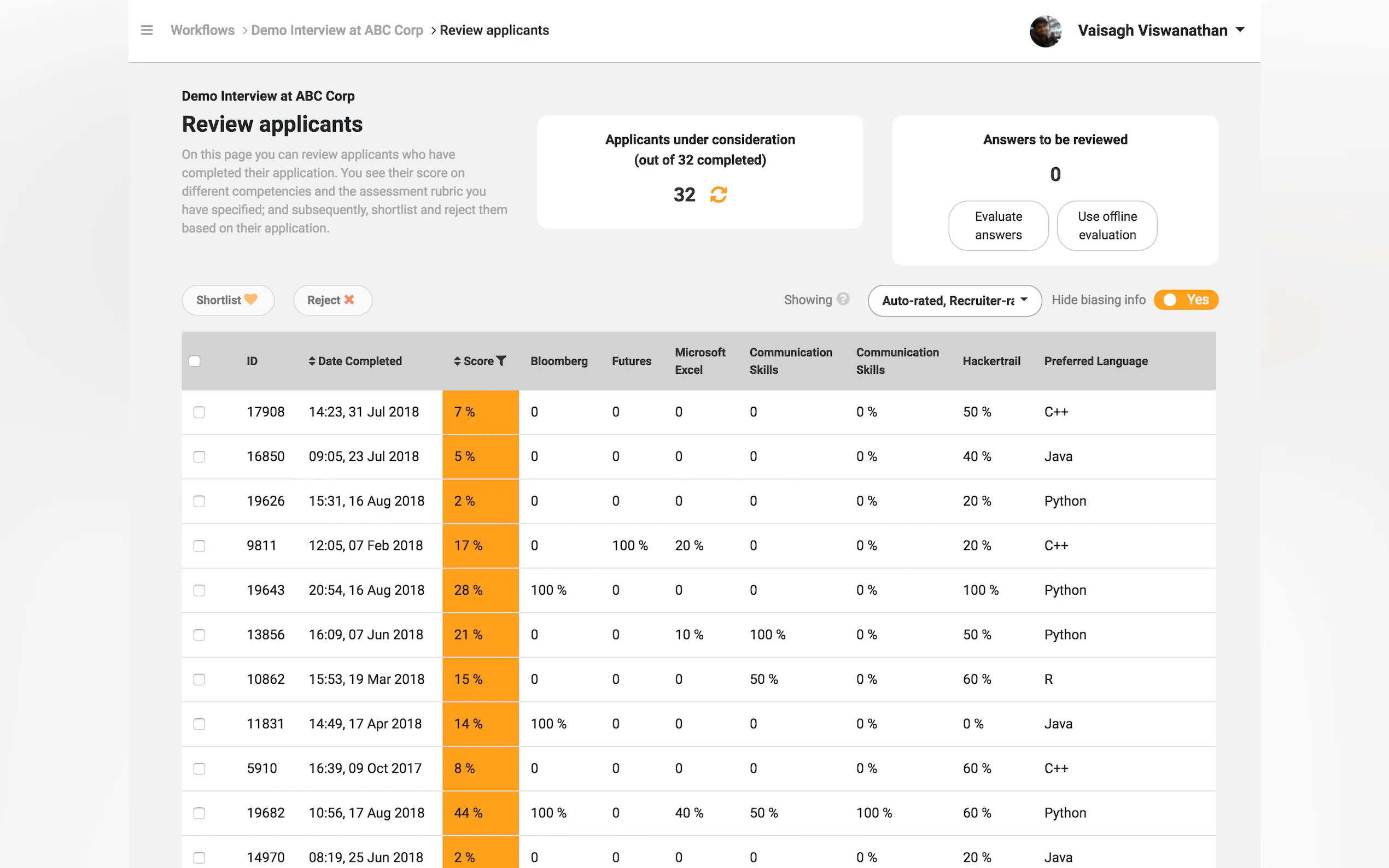Open the Auto-rated, Recruiter-rated dropdown
This screenshot has width=1389, height=868.
[954, 300]
